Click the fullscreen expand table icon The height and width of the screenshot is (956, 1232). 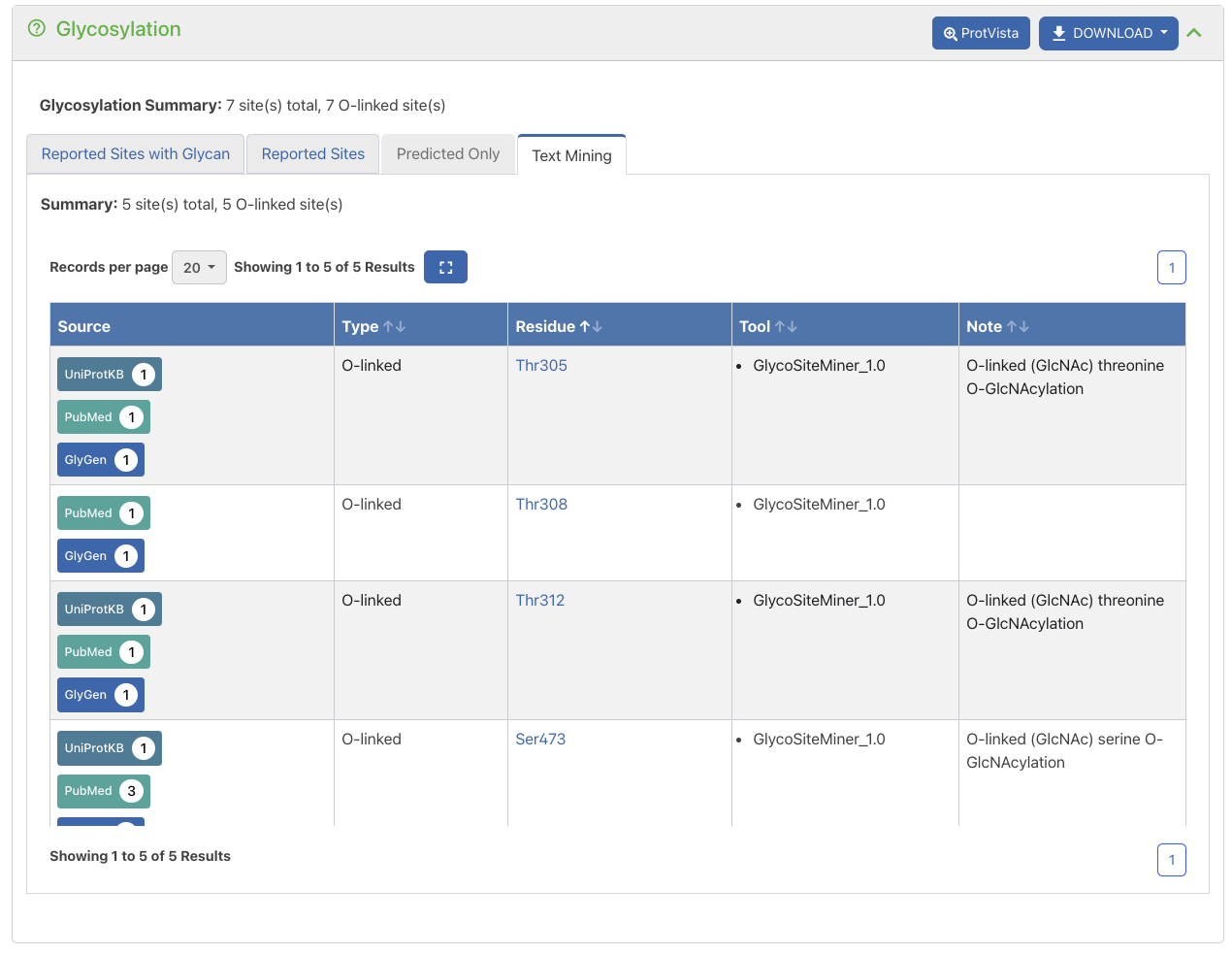tap(445, 268)
